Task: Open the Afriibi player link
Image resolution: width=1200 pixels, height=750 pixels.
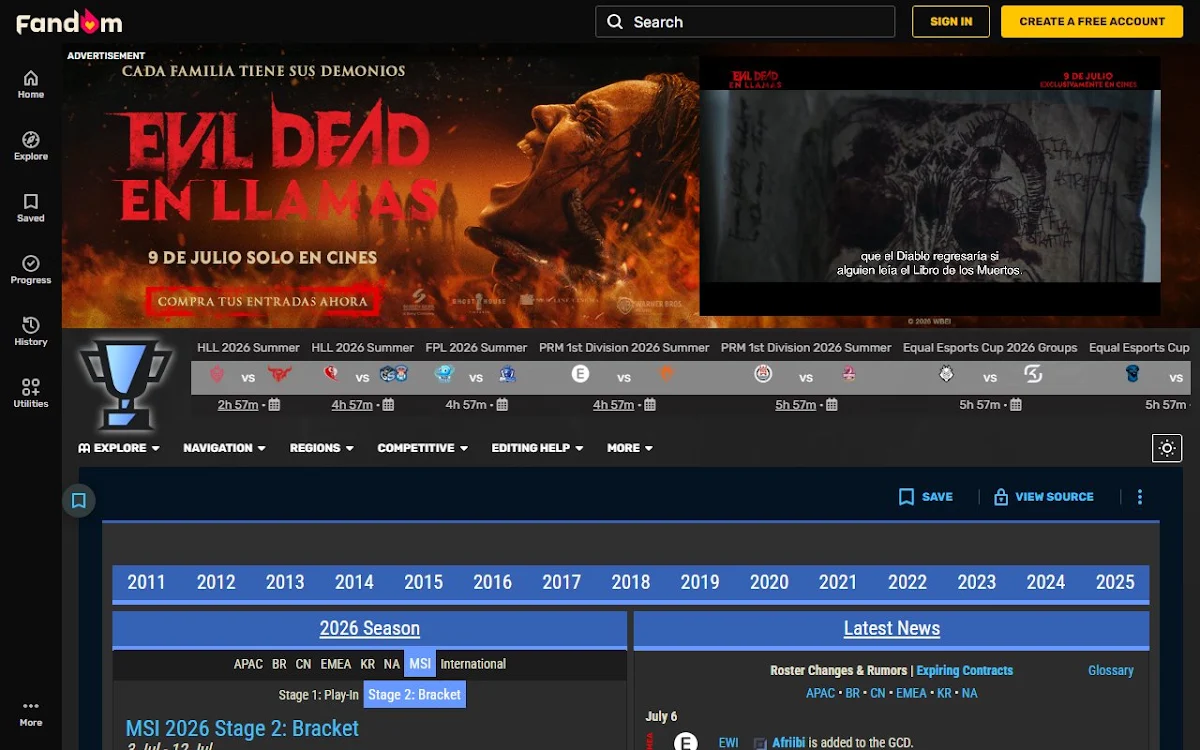Action: [789, 743]
